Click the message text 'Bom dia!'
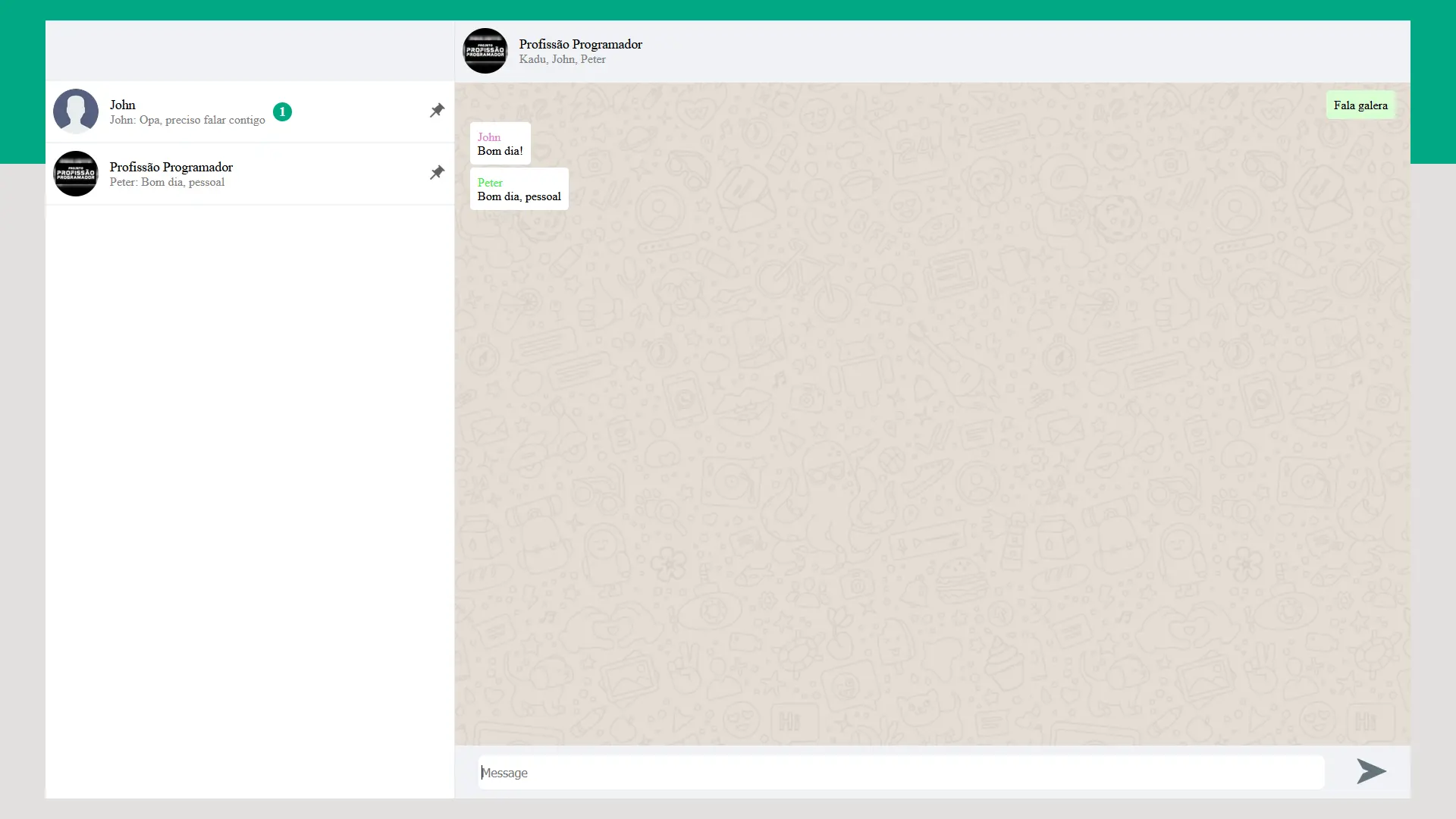Image resolution: width=1456 pixels, height=819 pixels. tap(500, 151)
